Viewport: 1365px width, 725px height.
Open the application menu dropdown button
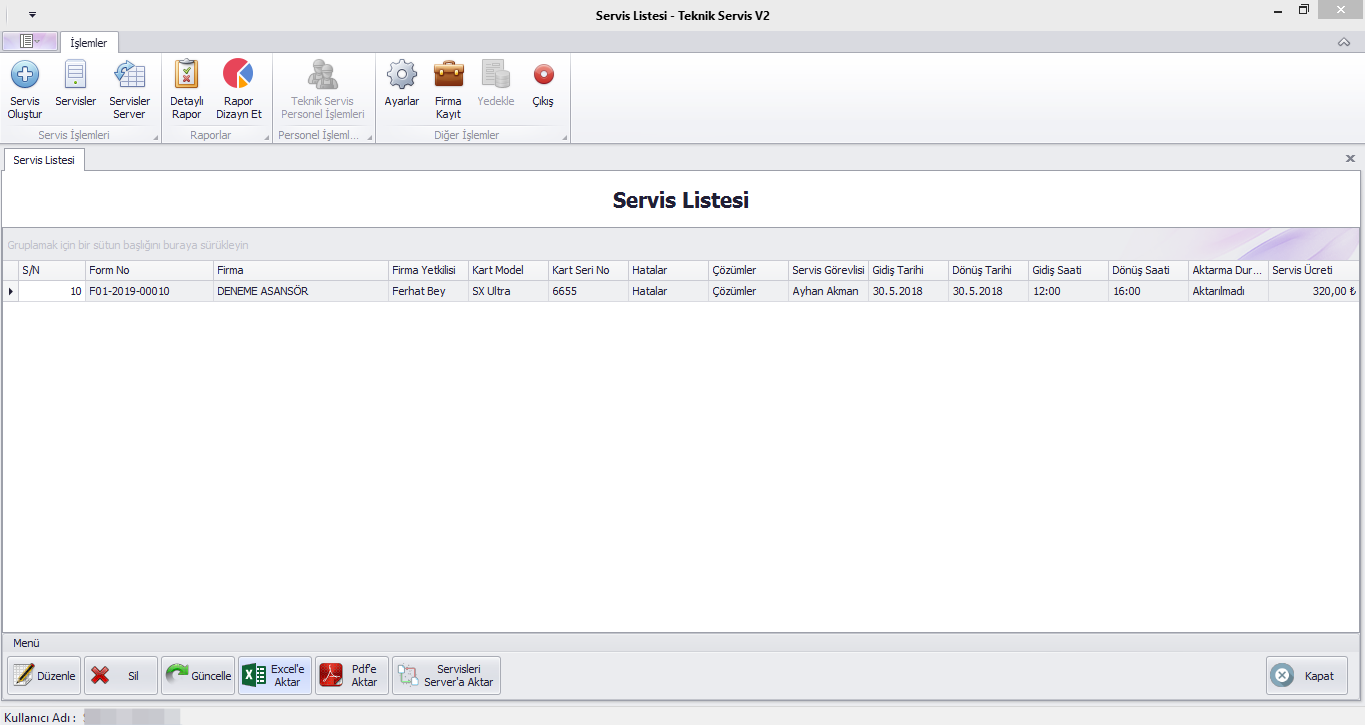pos(29,41)
